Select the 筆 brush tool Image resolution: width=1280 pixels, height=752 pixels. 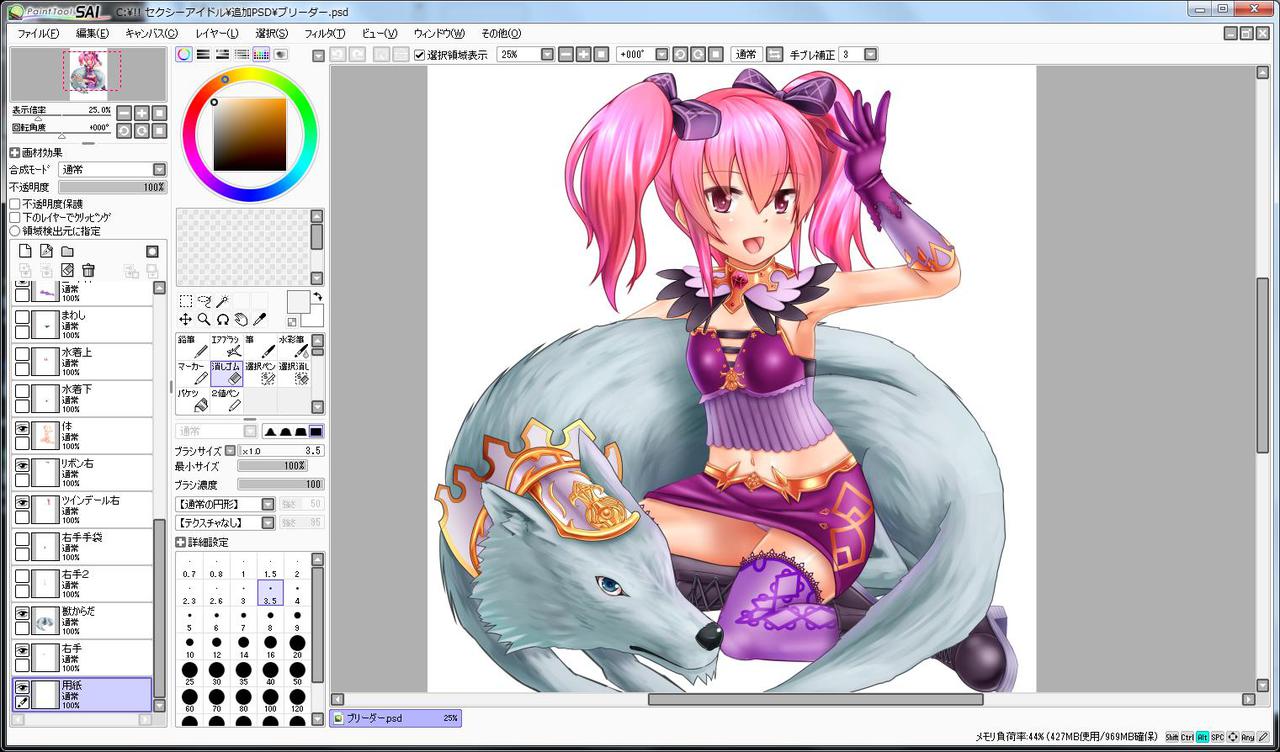pyautogui.click(x=259, y=346)
